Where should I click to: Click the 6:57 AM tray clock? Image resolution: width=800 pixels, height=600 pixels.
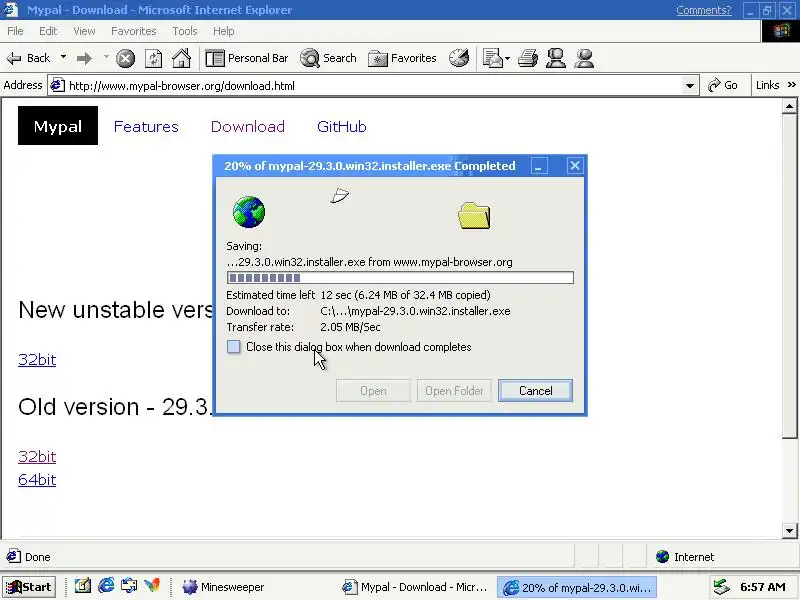[763, 587]
